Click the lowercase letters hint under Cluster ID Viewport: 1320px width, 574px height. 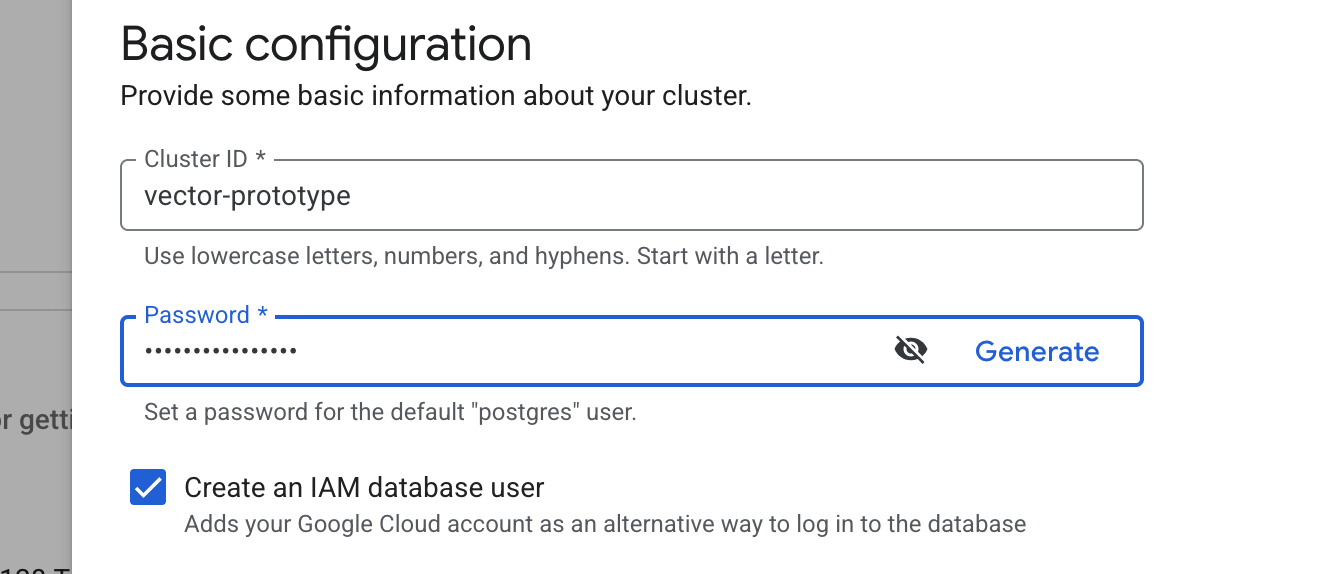(x=483, y=256)
